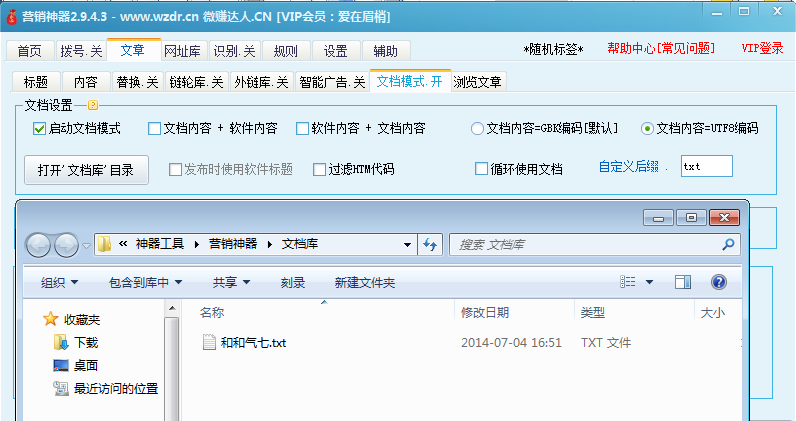Expand the breadcrumb arrow after 神器工具
Screen dimensions: 796x421
click(196, 245)
